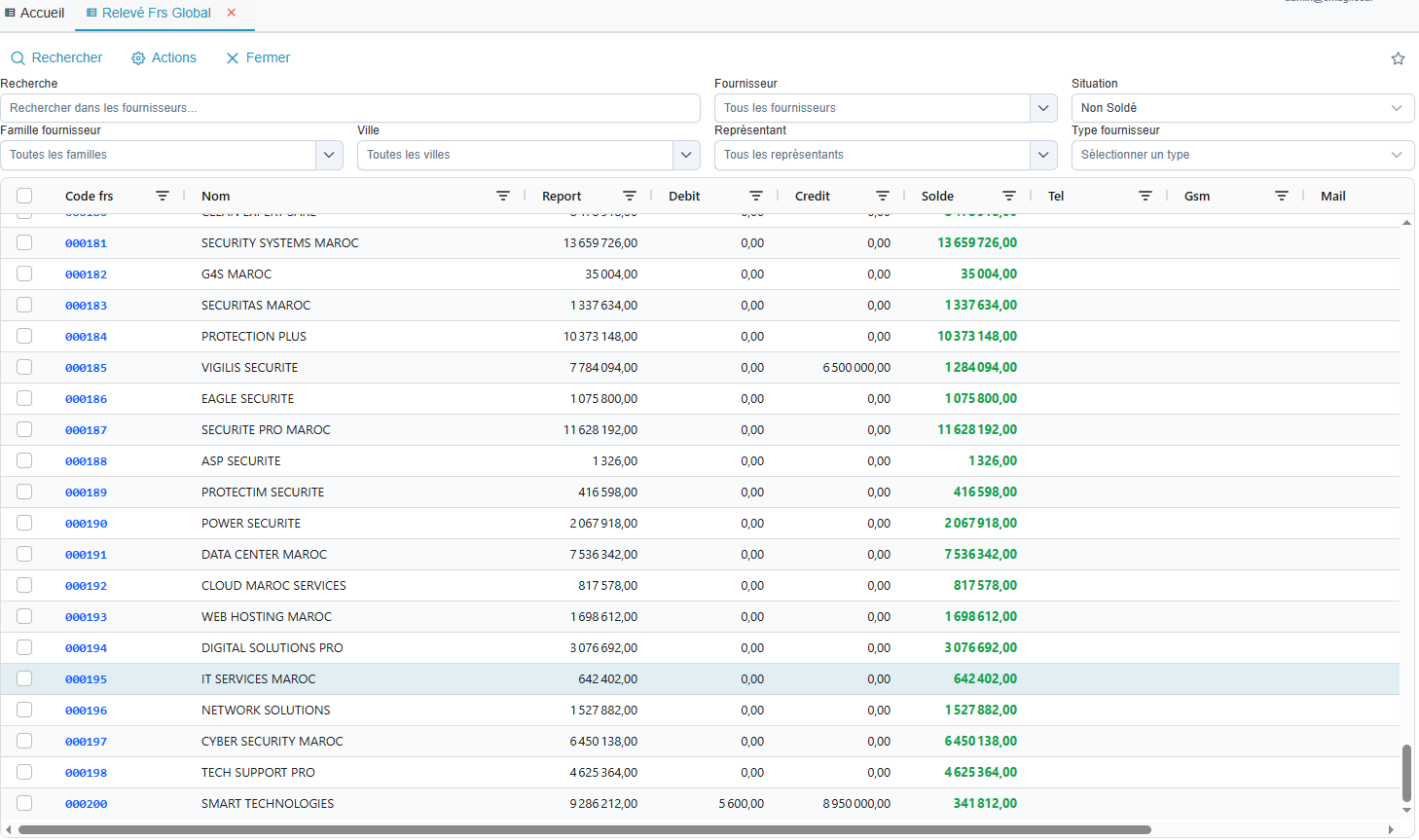
Task: Select checkbox for IT SERVICES MAROC row
Action: pos(24,678)
